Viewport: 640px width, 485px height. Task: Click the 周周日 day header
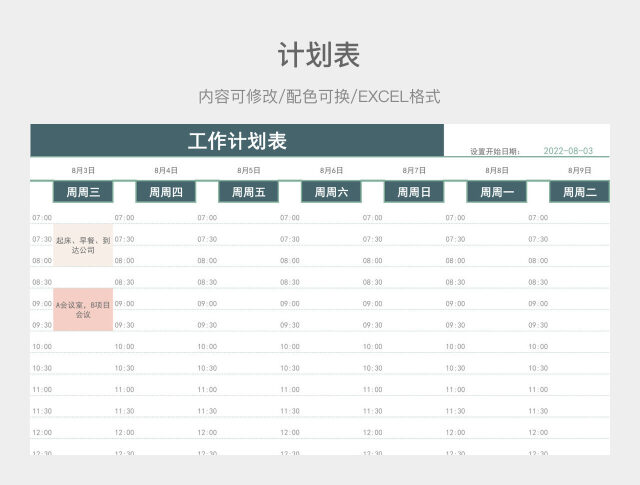[x=414, y=192]
